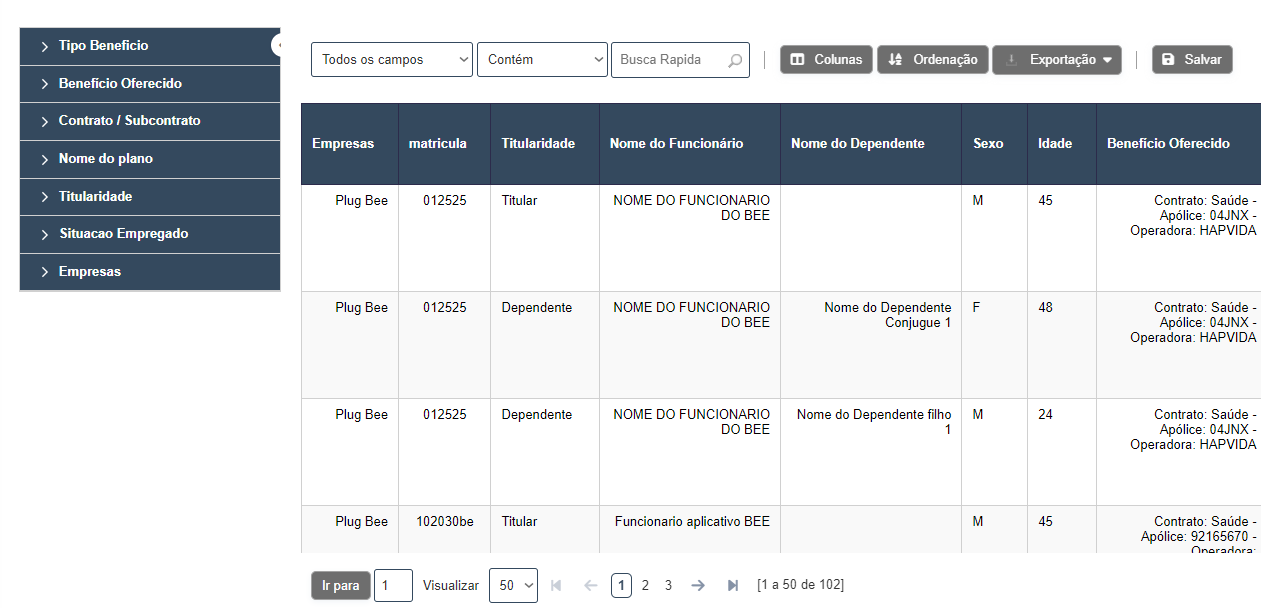Expand the Contrato / Subcontrato filter
The image size is (1261, 608).
[x=129, y=121]
